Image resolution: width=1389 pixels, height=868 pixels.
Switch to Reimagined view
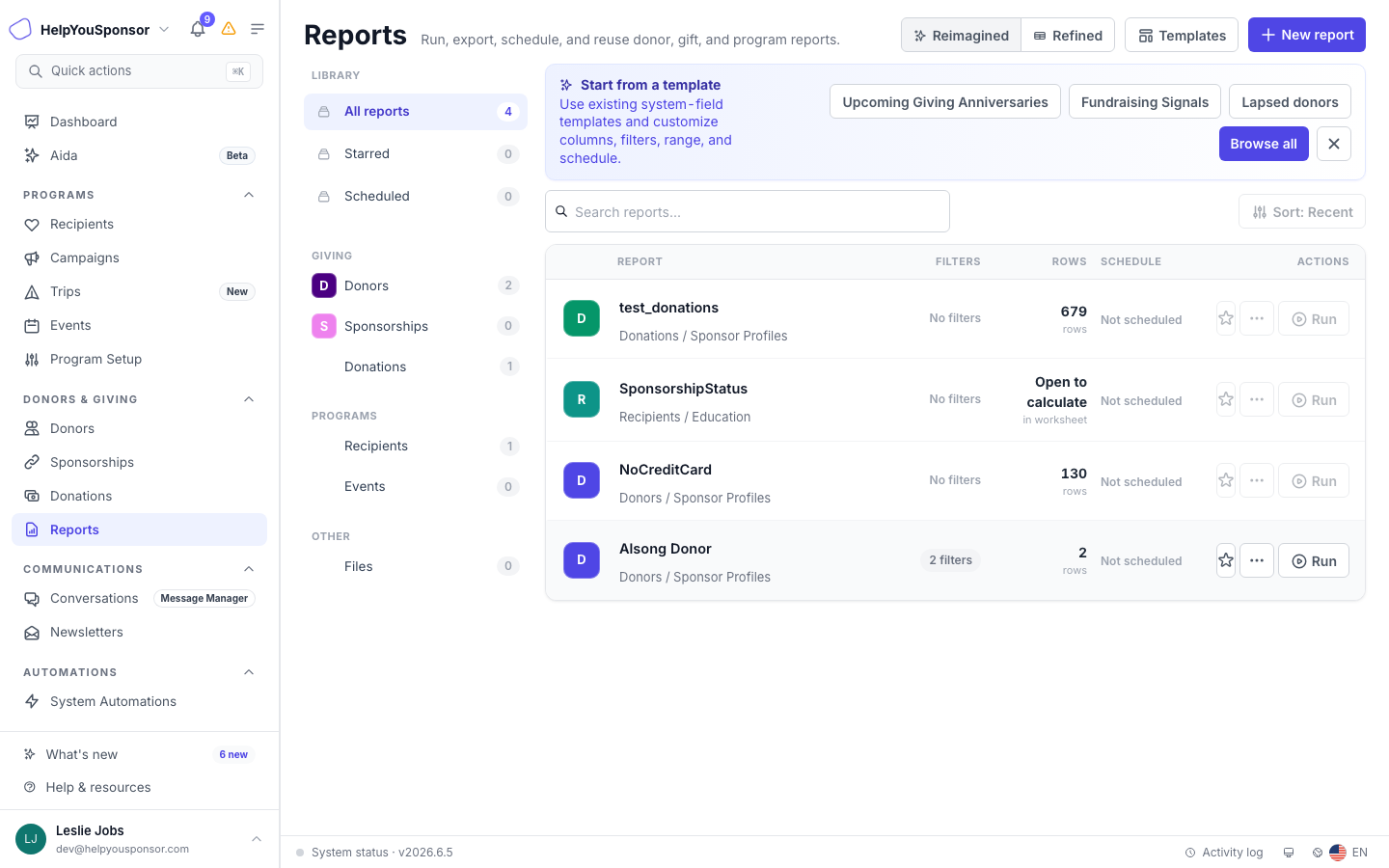click(961, 36)
